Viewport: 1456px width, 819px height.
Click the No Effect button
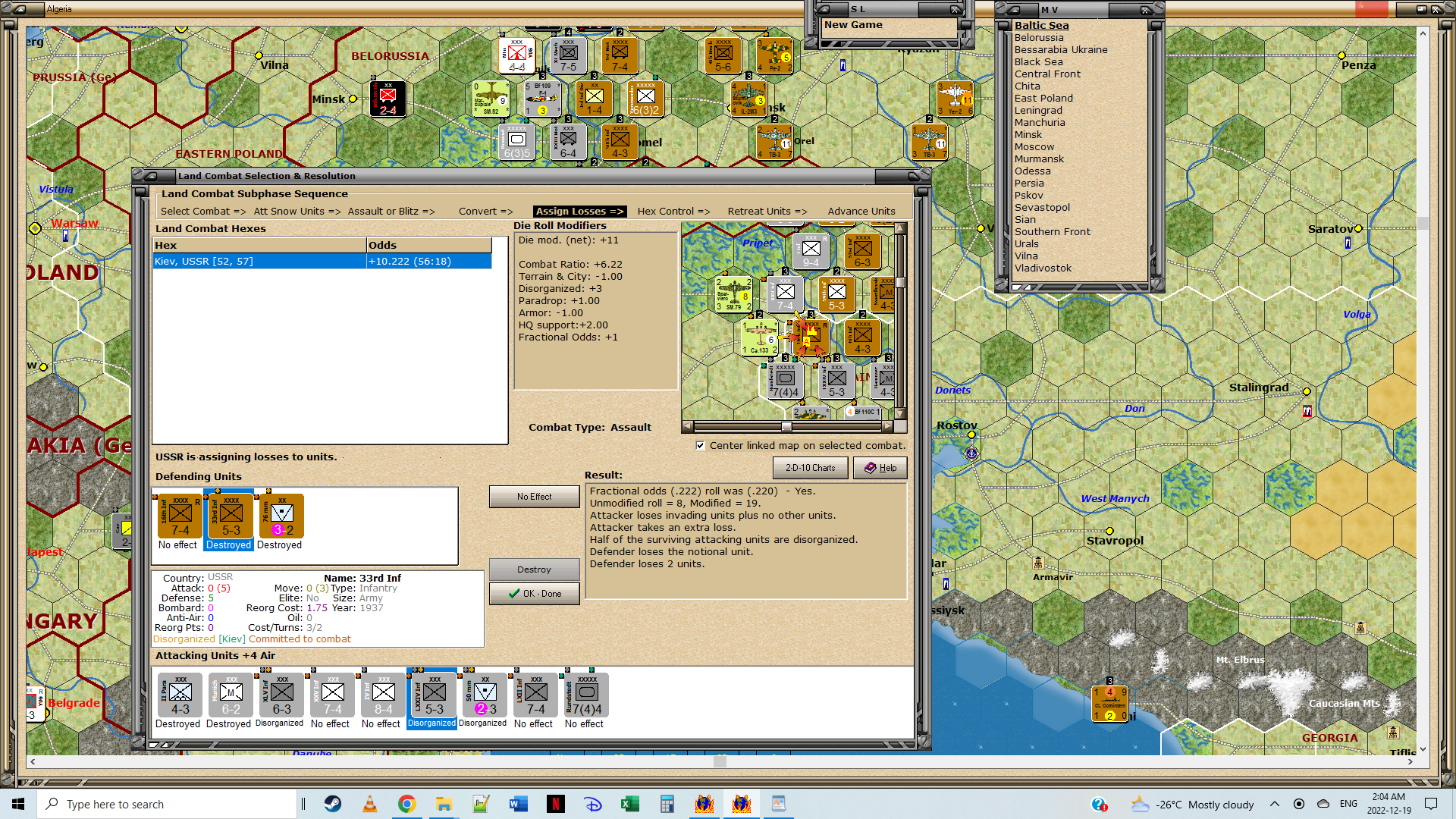click(x=535, y=497)
